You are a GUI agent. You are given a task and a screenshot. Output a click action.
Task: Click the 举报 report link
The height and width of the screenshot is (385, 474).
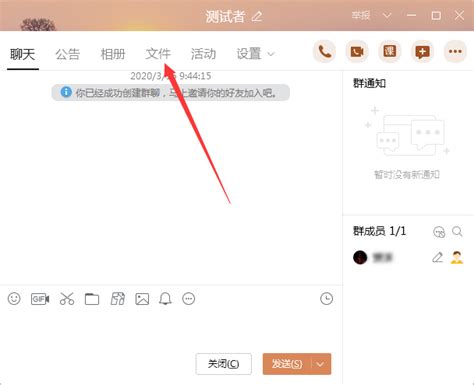point(361,15)
